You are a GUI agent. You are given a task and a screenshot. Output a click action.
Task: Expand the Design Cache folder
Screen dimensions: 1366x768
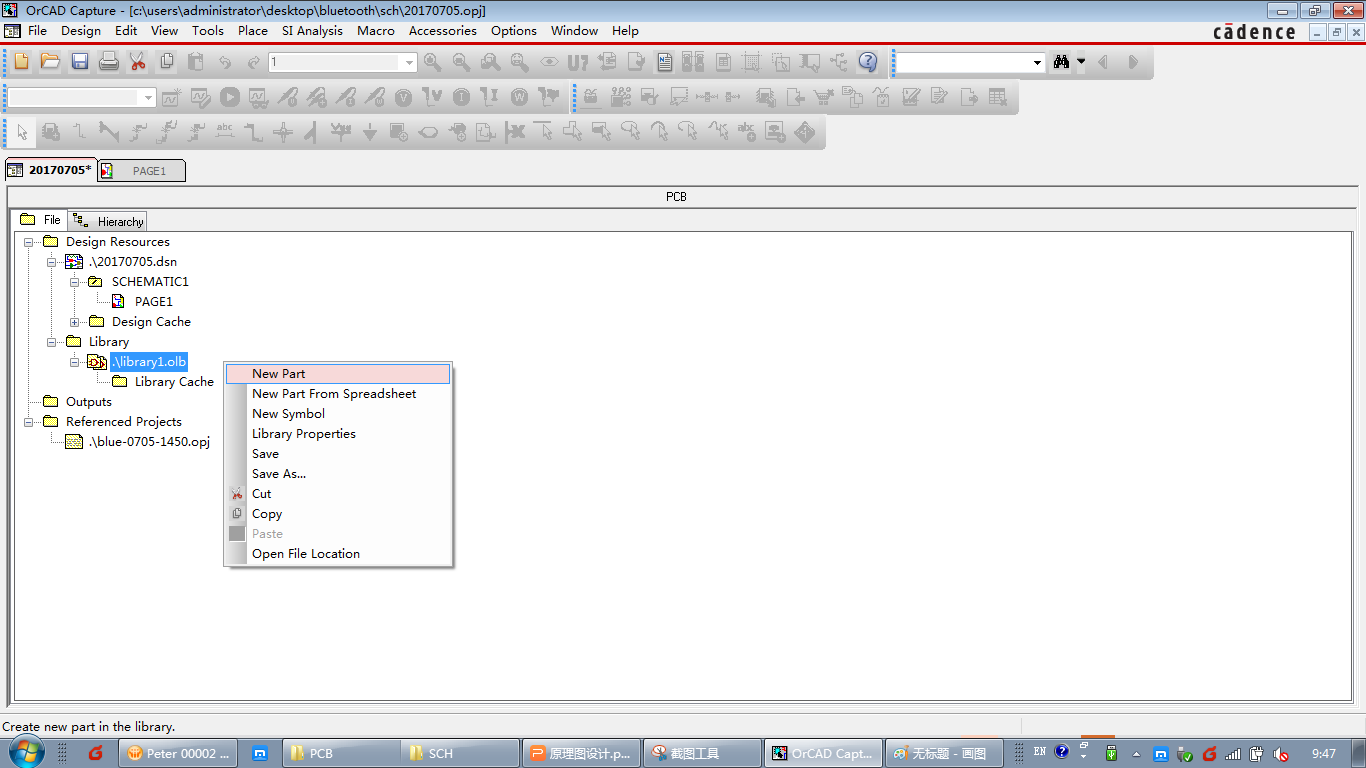click(x=75, y=322)
